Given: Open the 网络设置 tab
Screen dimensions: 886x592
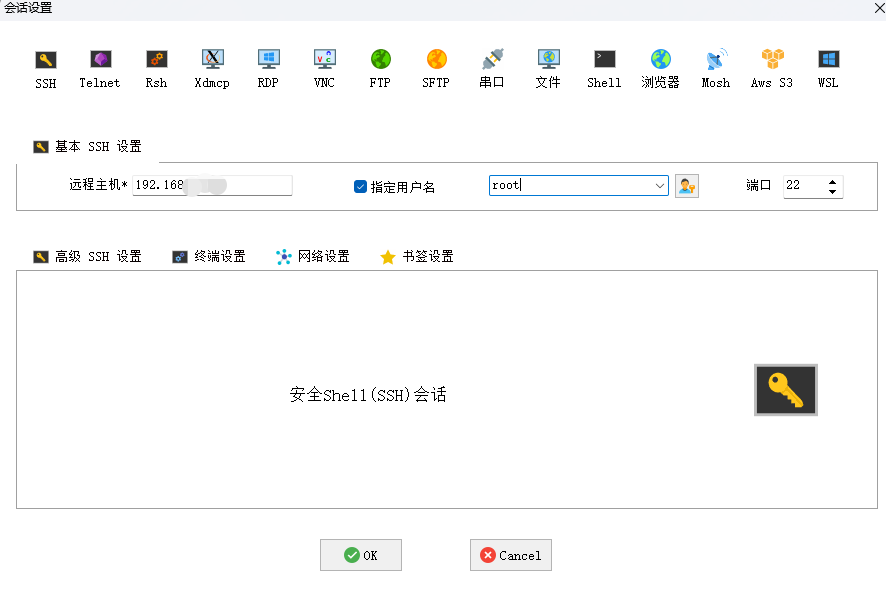Looking at the screenshot, I should point(312,257).
